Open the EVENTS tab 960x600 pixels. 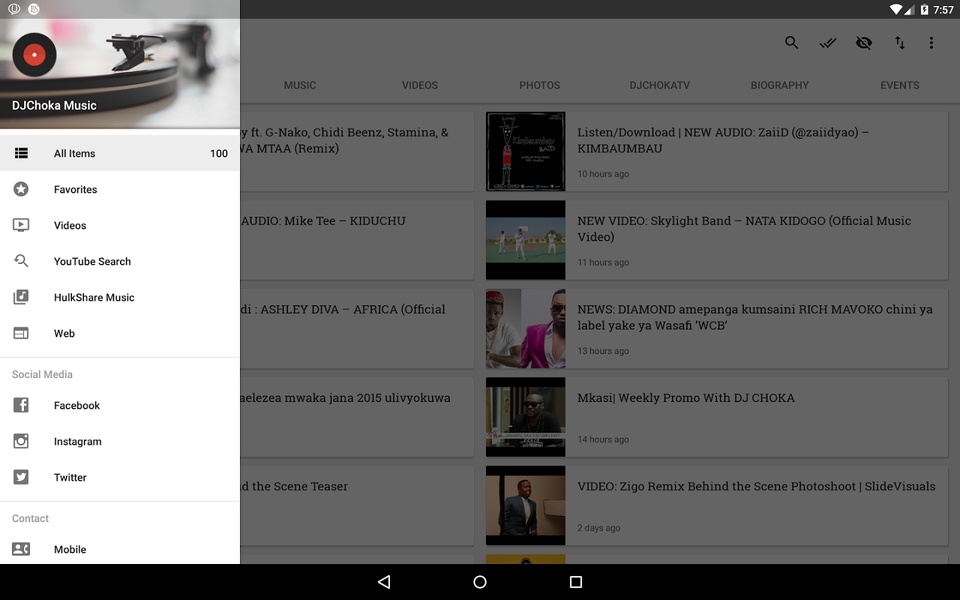point(899,85)
